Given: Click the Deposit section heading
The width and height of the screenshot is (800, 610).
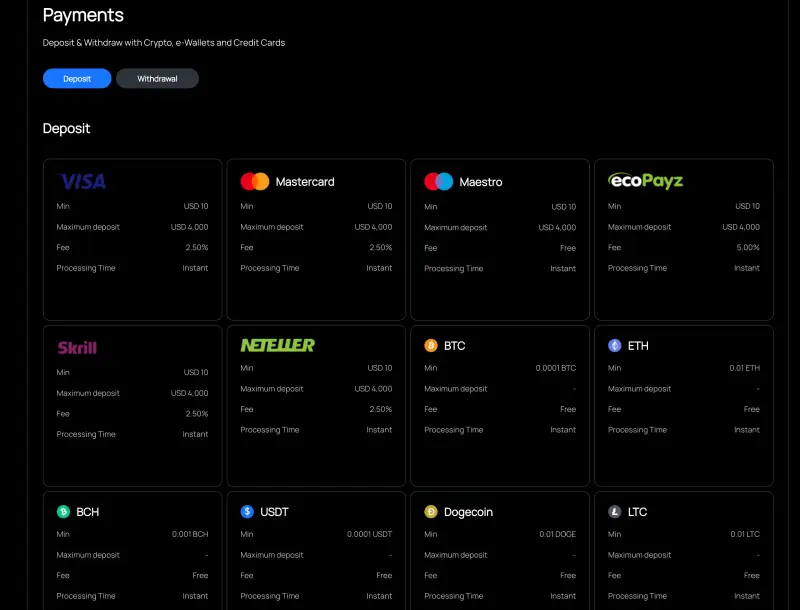Looking at the screenshot, I should tap(66, 128).
